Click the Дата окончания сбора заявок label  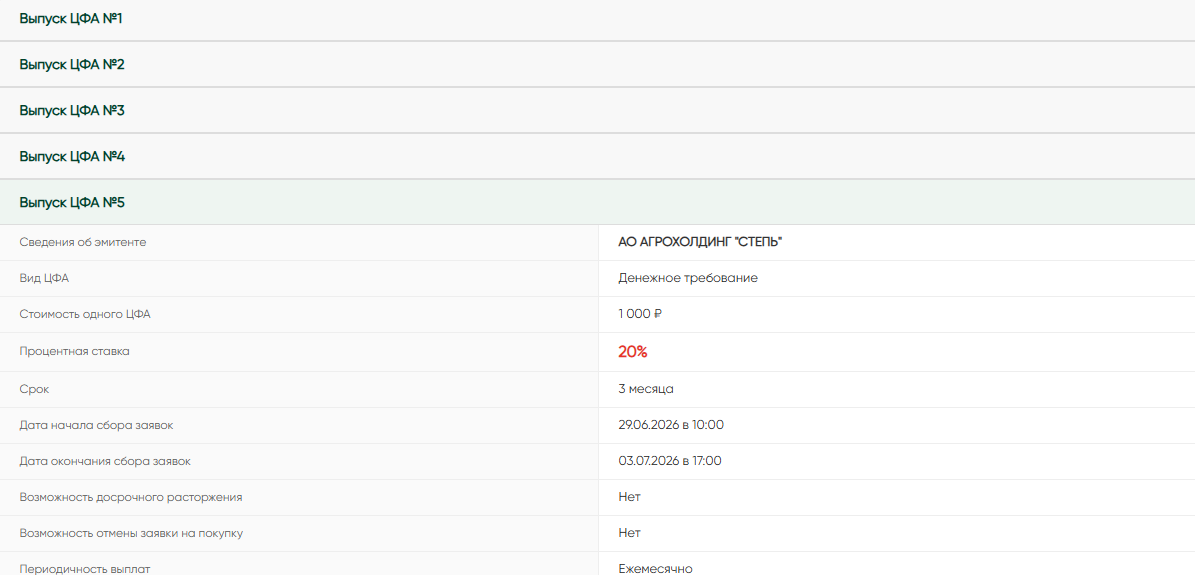(104, 461)
